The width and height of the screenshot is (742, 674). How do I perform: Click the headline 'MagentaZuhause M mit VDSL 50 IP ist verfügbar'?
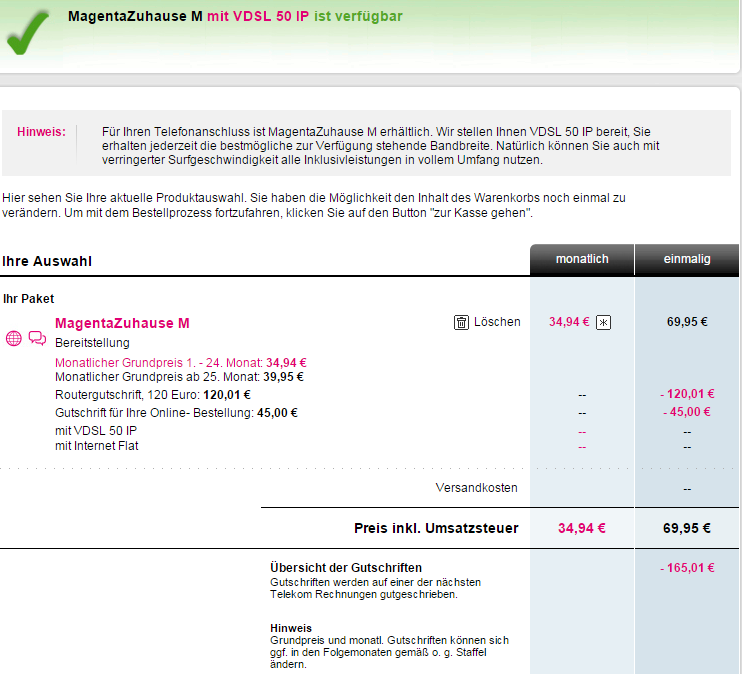[x=235, y=17]
